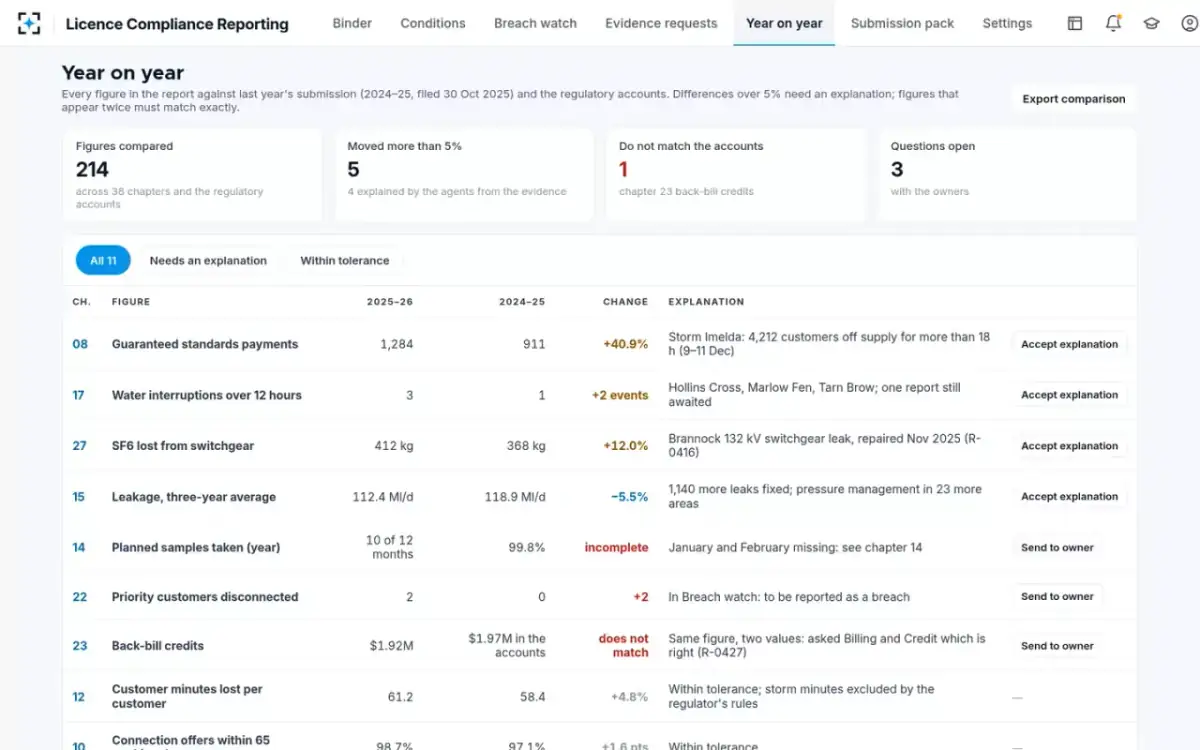Screen dimensions: 1200x750
Task: Go to the Conditions tab
Action: 433,23
